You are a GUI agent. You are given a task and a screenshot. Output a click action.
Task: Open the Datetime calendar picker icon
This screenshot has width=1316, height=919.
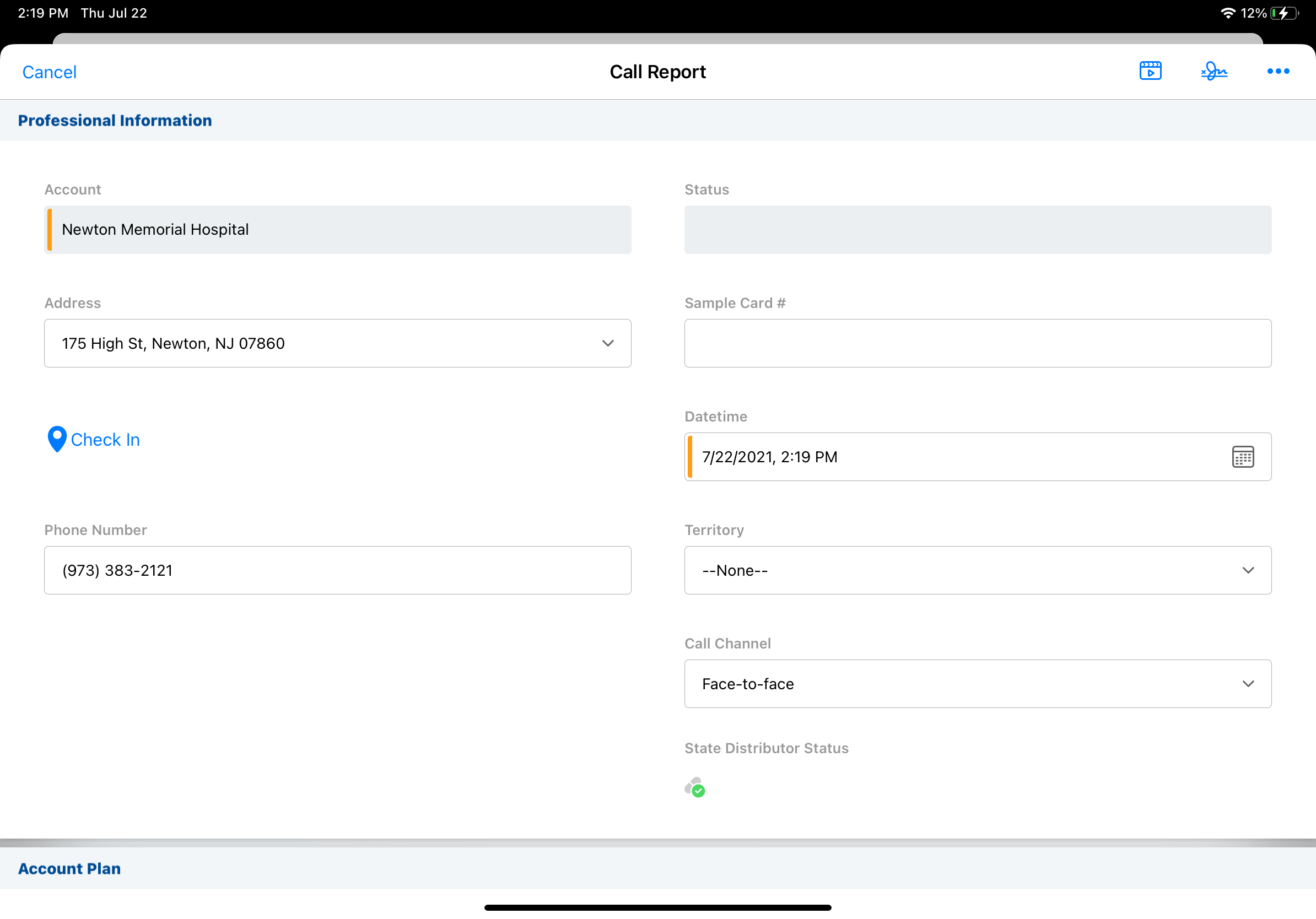(x=1243, y=457)
